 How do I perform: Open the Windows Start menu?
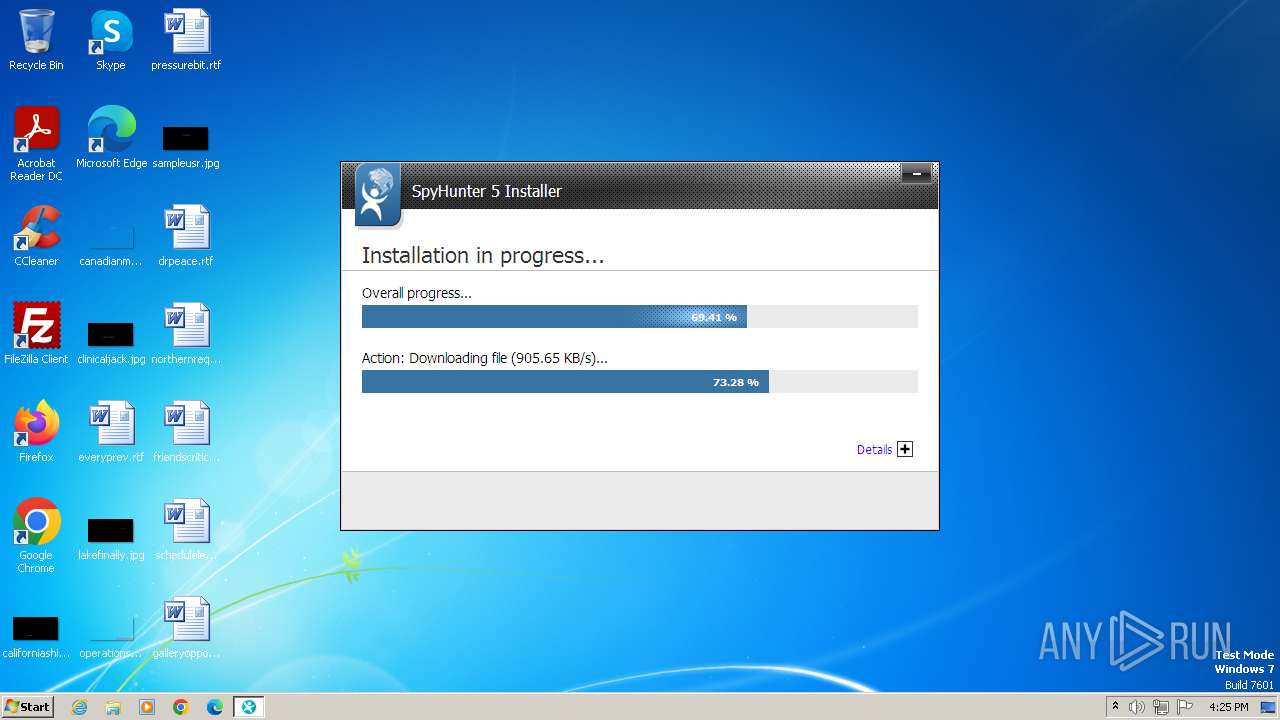click(x=27, y=706)
